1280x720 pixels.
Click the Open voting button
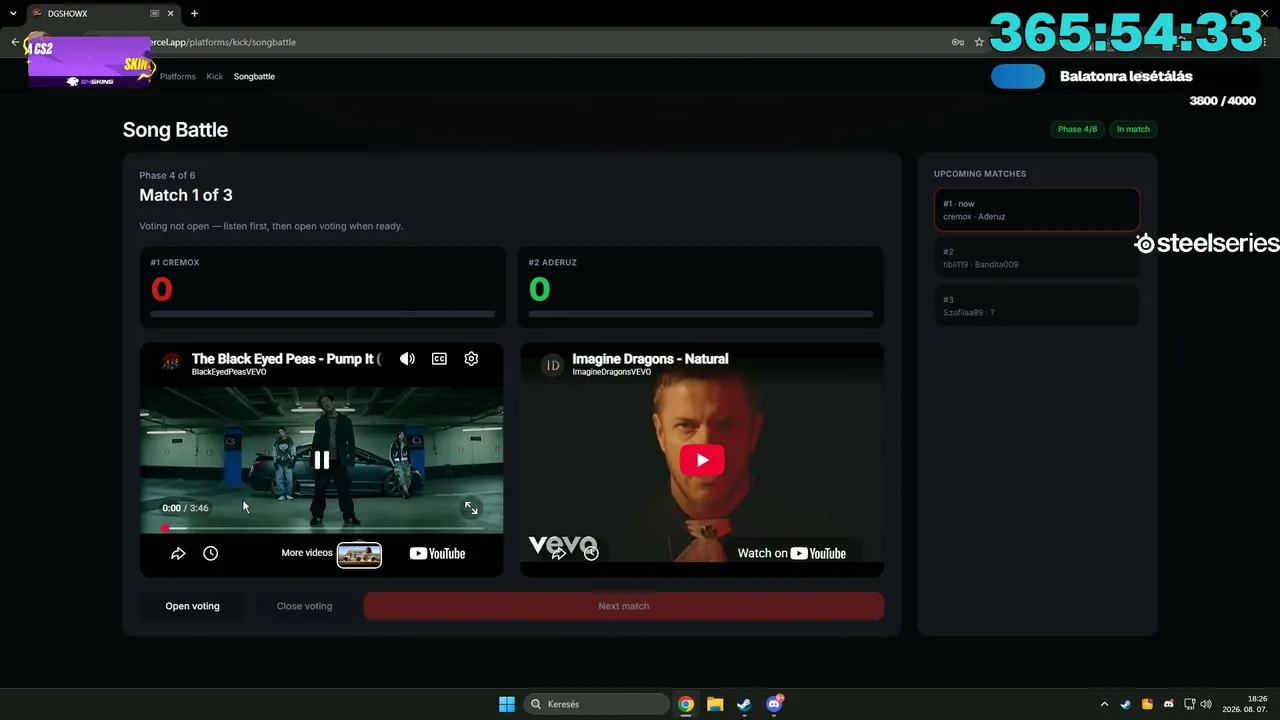pos(193,606)
